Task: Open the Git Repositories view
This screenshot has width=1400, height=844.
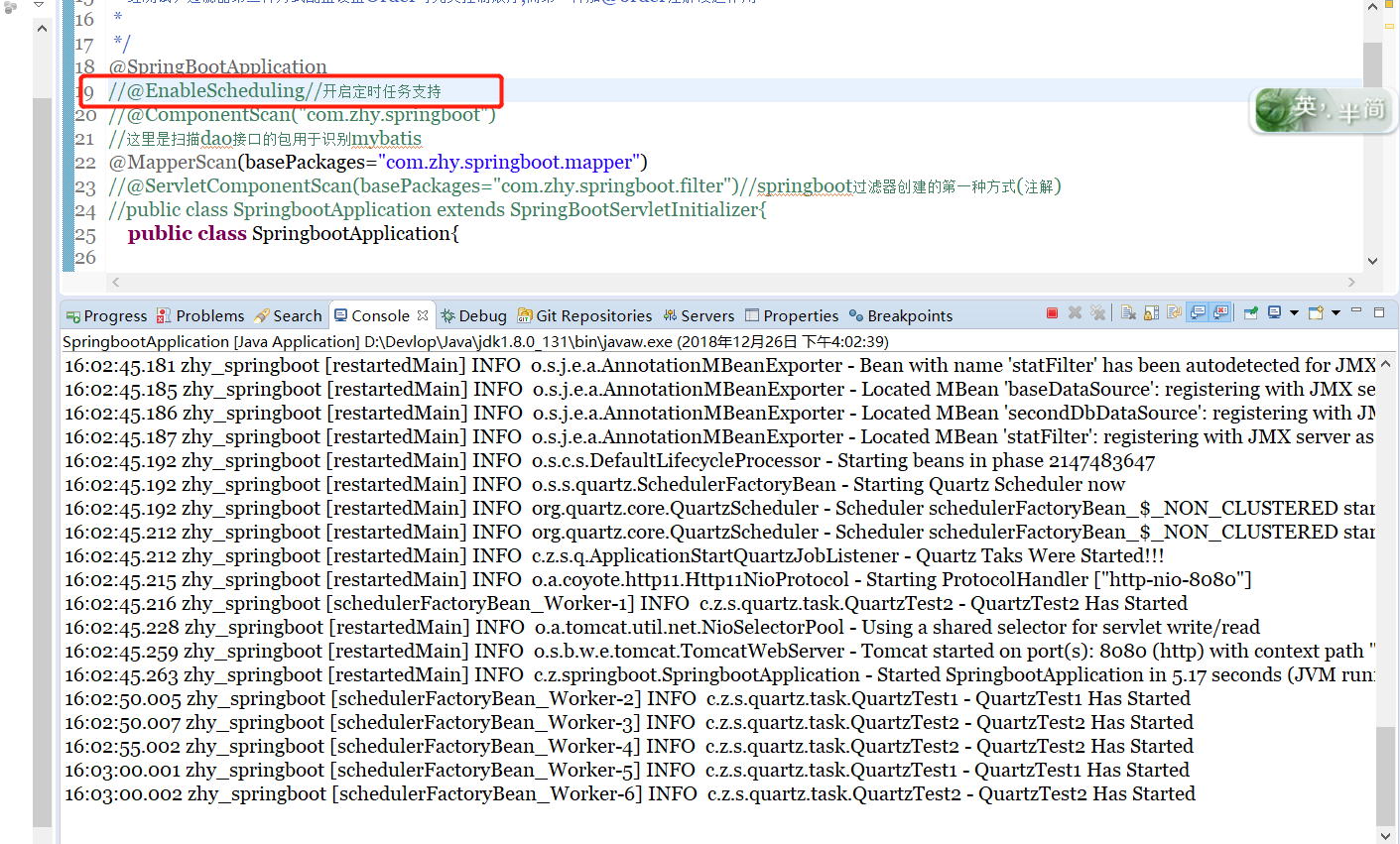Action: pyautogui.click(x=593, y=314)
